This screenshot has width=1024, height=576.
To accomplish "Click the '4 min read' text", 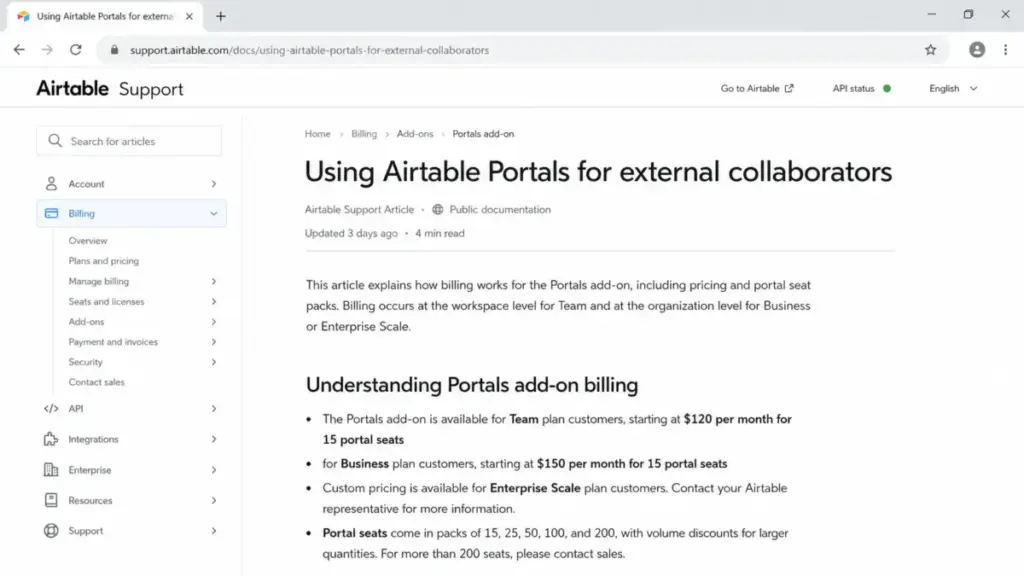I will coord(440,233).
